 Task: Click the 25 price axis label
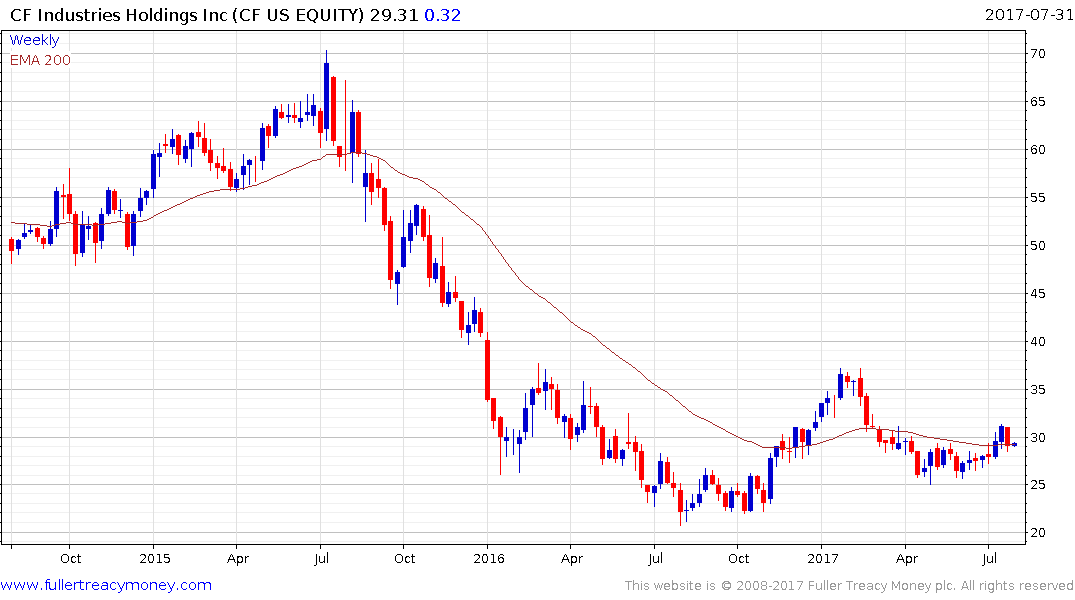tap(1037, 485)
